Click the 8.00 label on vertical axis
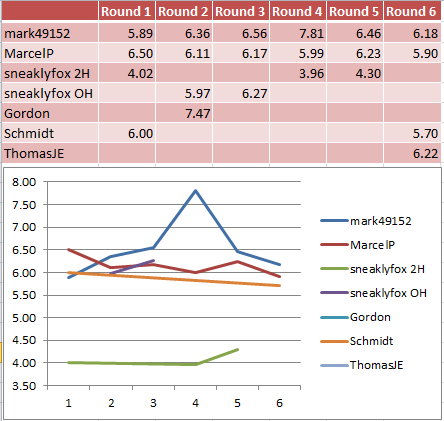This screenshot has width=444, height=421. [24, 182]
